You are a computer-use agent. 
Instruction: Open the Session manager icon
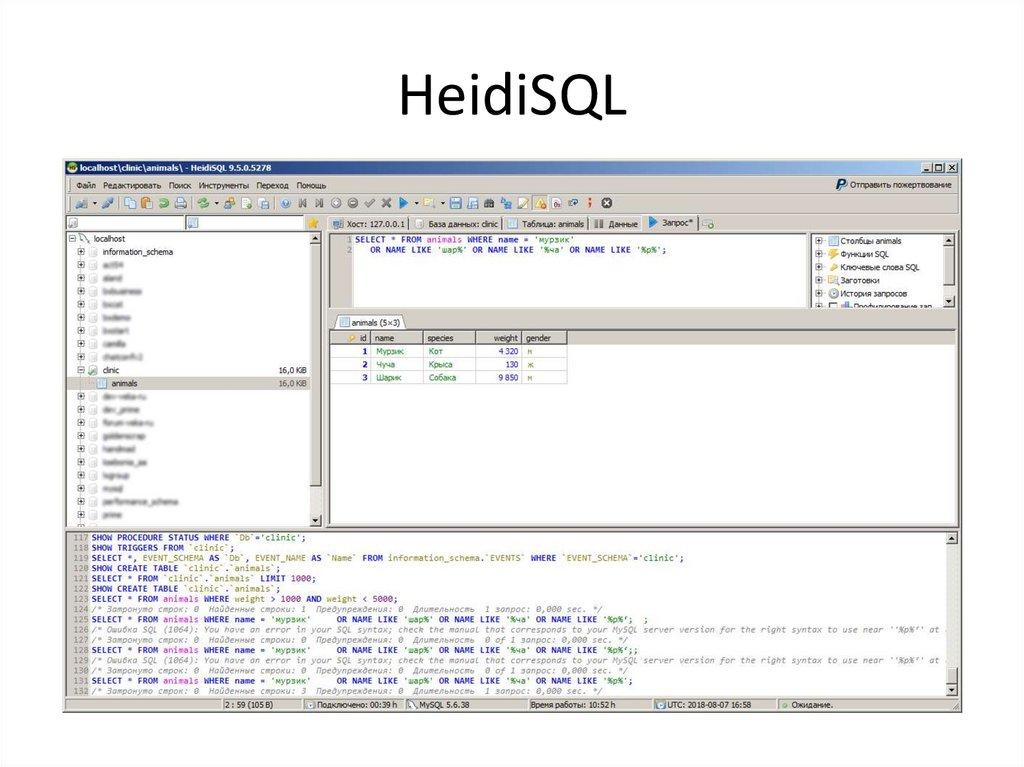click(x=80, y=203)
